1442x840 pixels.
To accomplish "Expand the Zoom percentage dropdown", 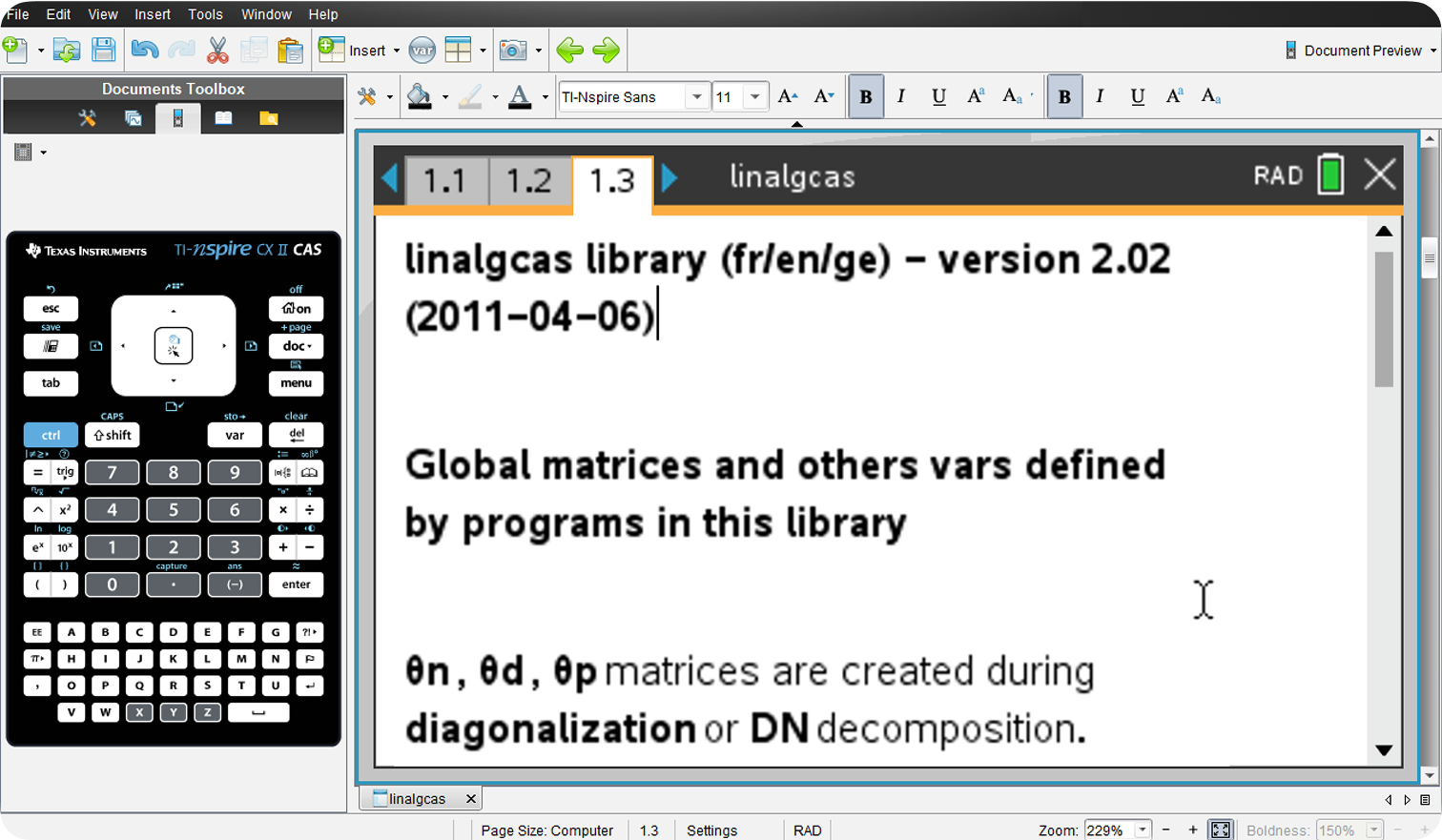I will coord(1143,830).
